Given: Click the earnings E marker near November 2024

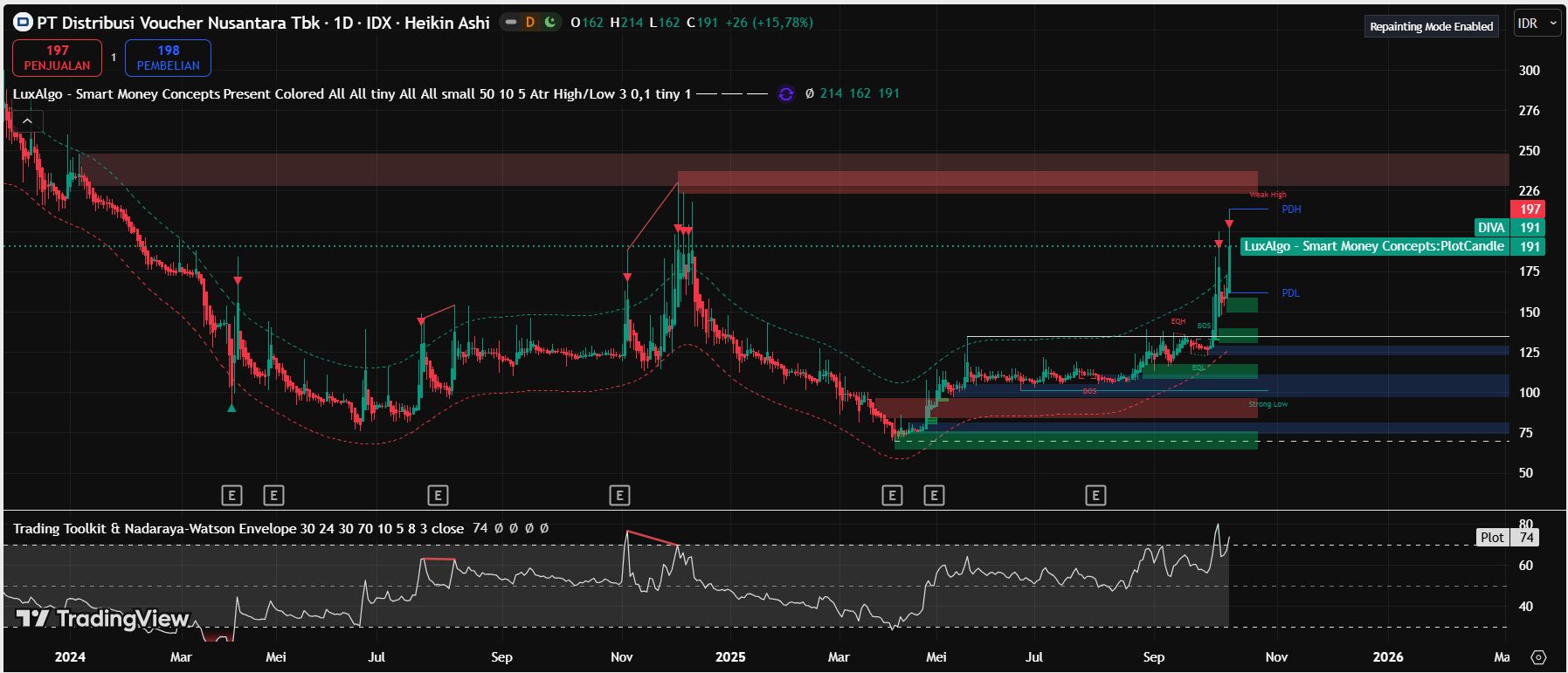Looking at the screenshot, I should 619,496.
